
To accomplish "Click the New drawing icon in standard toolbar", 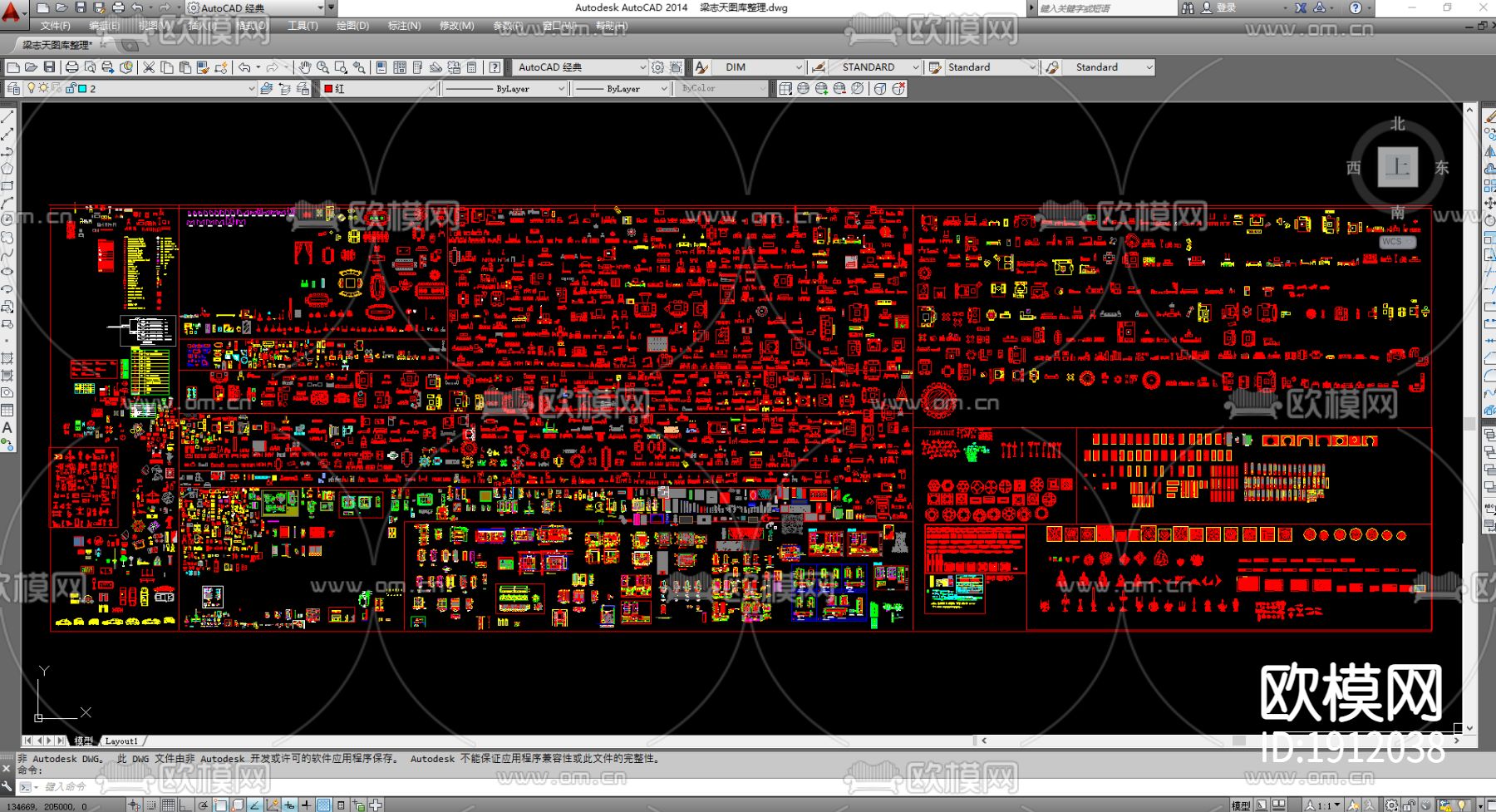I will (12, 67).
